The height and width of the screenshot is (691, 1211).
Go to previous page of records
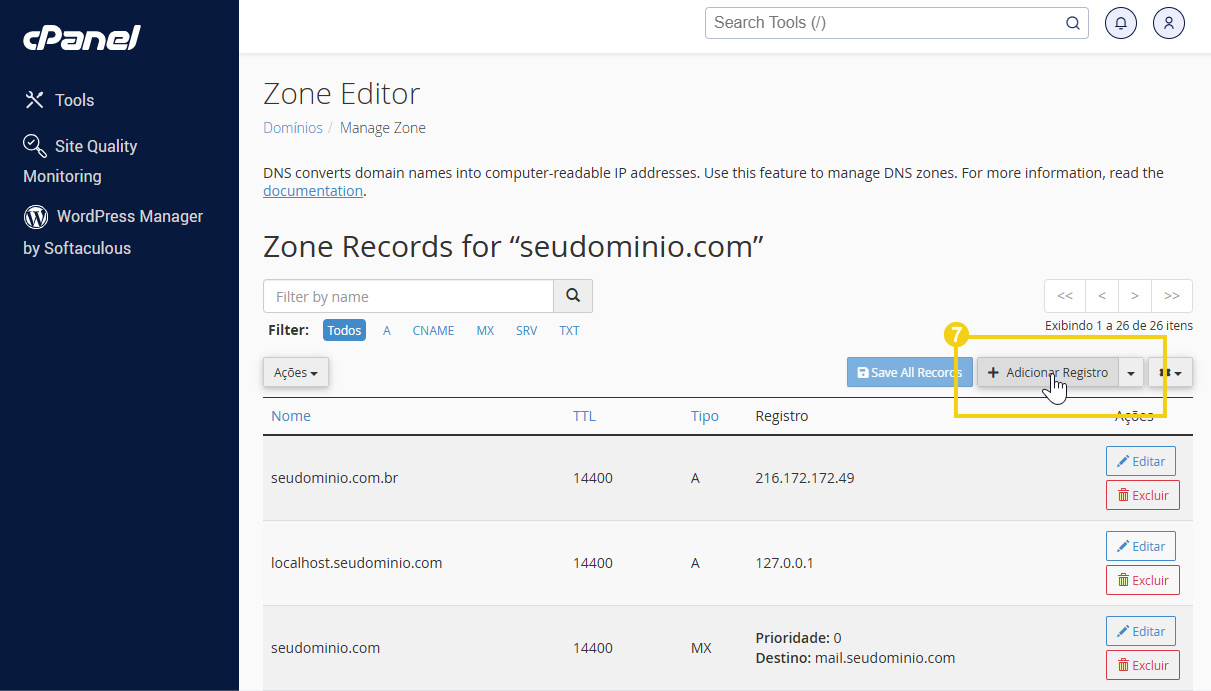1101,296
